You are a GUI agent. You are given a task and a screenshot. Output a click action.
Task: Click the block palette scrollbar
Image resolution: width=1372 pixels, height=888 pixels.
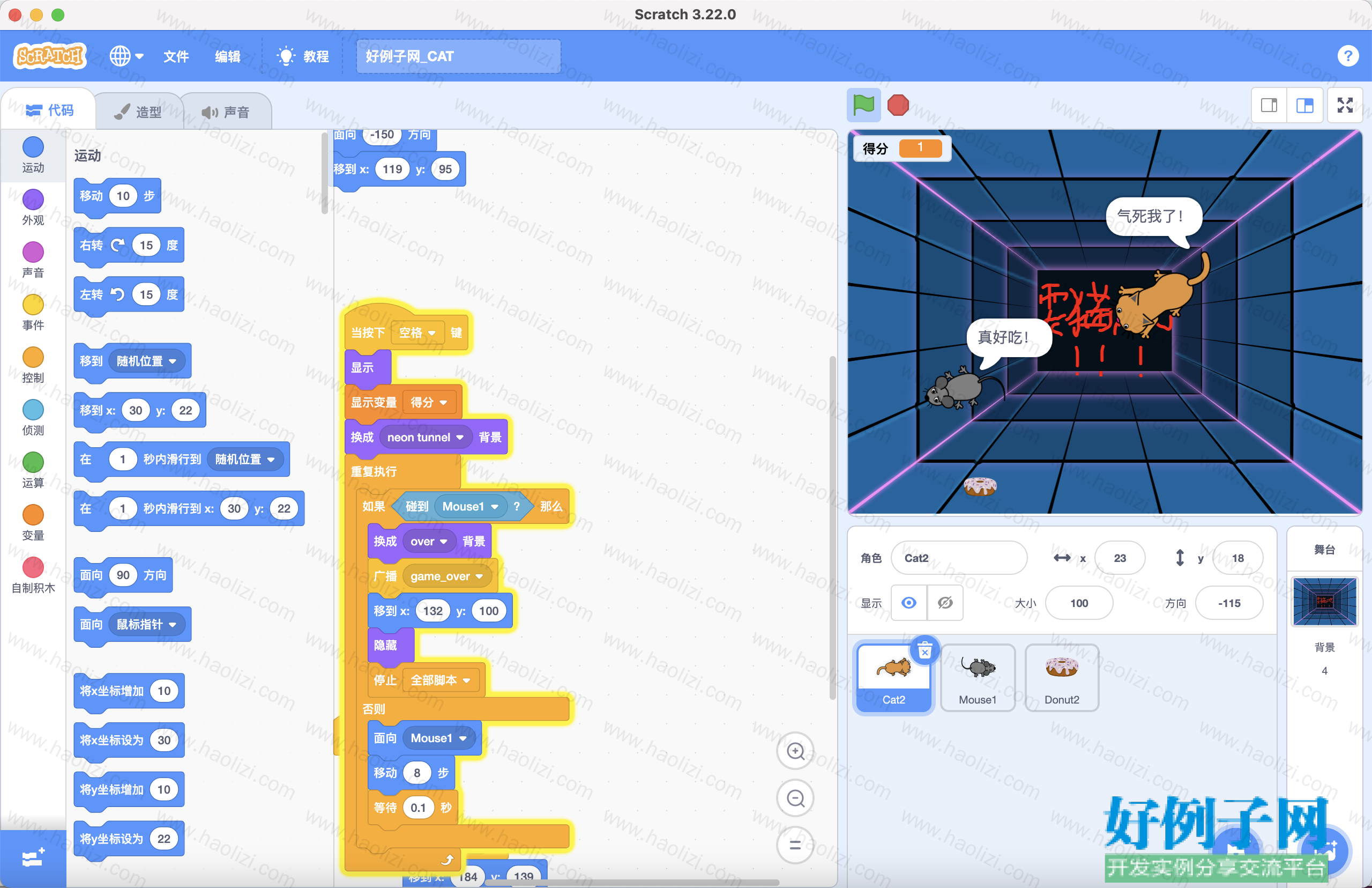pos(324,173)
